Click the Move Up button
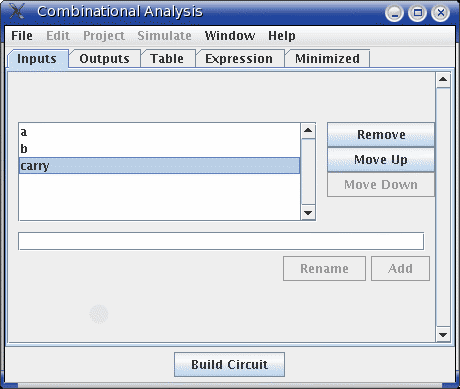 click(381, 160)
